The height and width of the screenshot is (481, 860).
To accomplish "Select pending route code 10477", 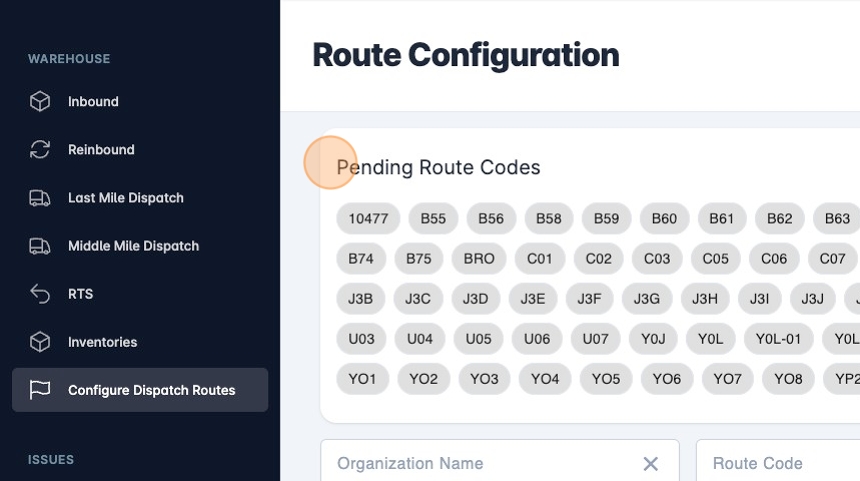I will (x=368, y=219).
